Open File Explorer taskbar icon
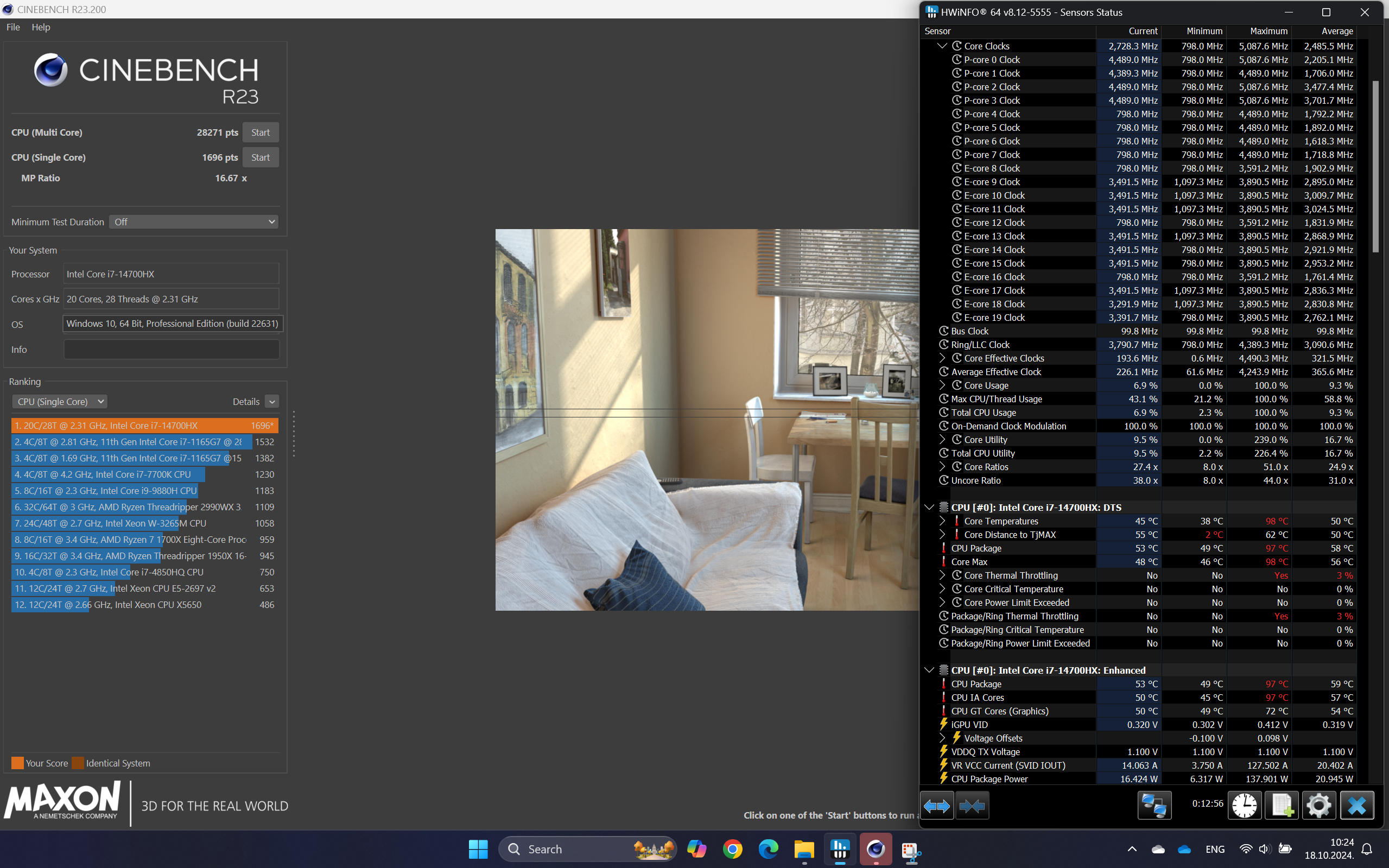Viewport: 1389px width, 868px height. tap(804, 849)
